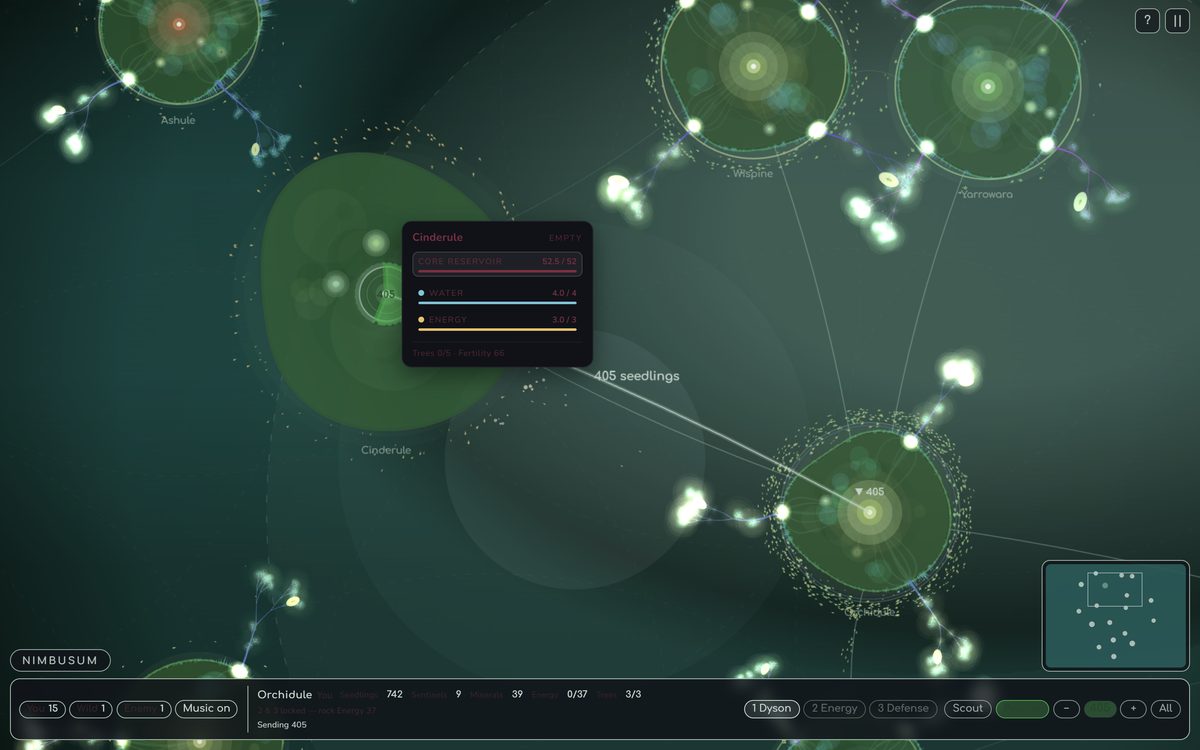Choose the 2 Energy tree type
Image resolution: width=1200 pixels, height=750 pixels.
click(x=834, y=709)
